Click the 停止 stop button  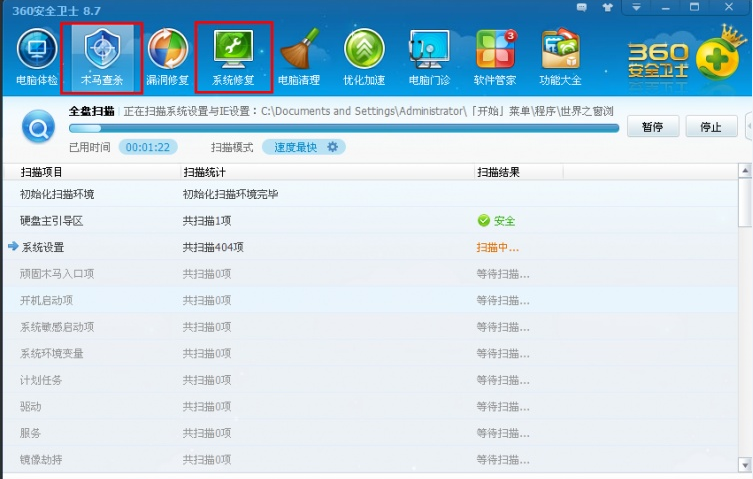click(x=711, y=127)
